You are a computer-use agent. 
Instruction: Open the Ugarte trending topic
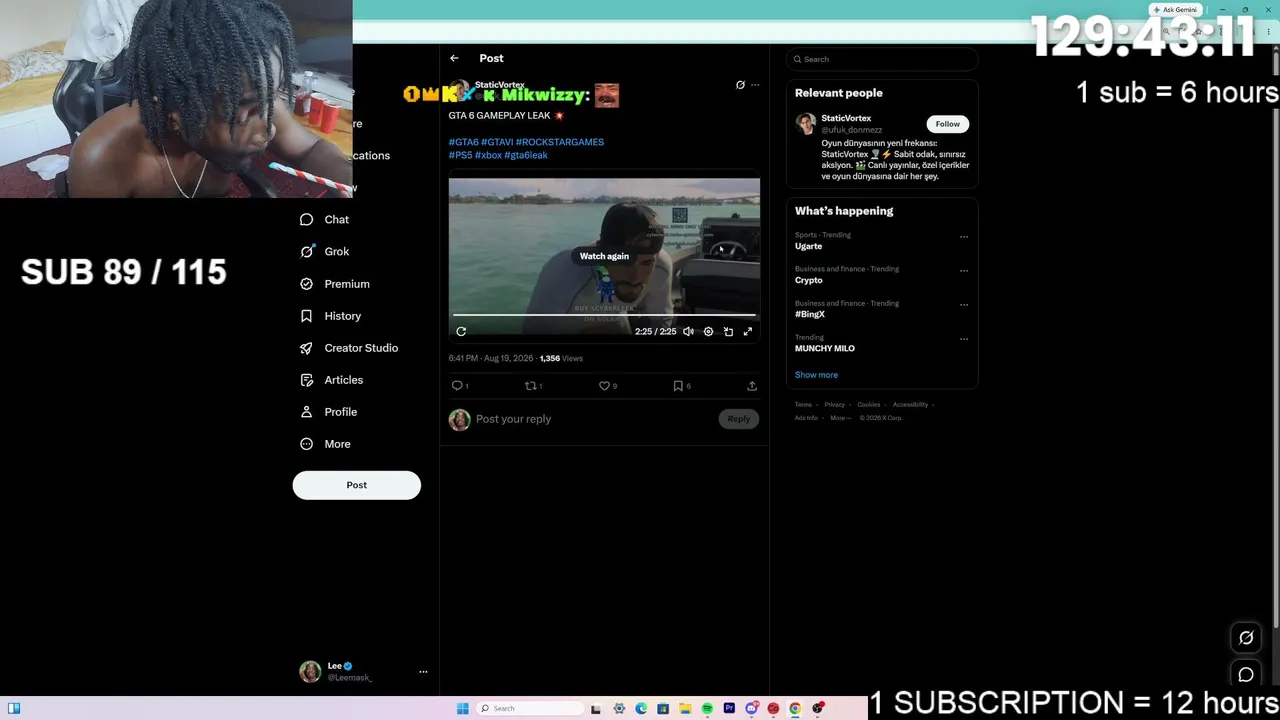coord(809,246)
